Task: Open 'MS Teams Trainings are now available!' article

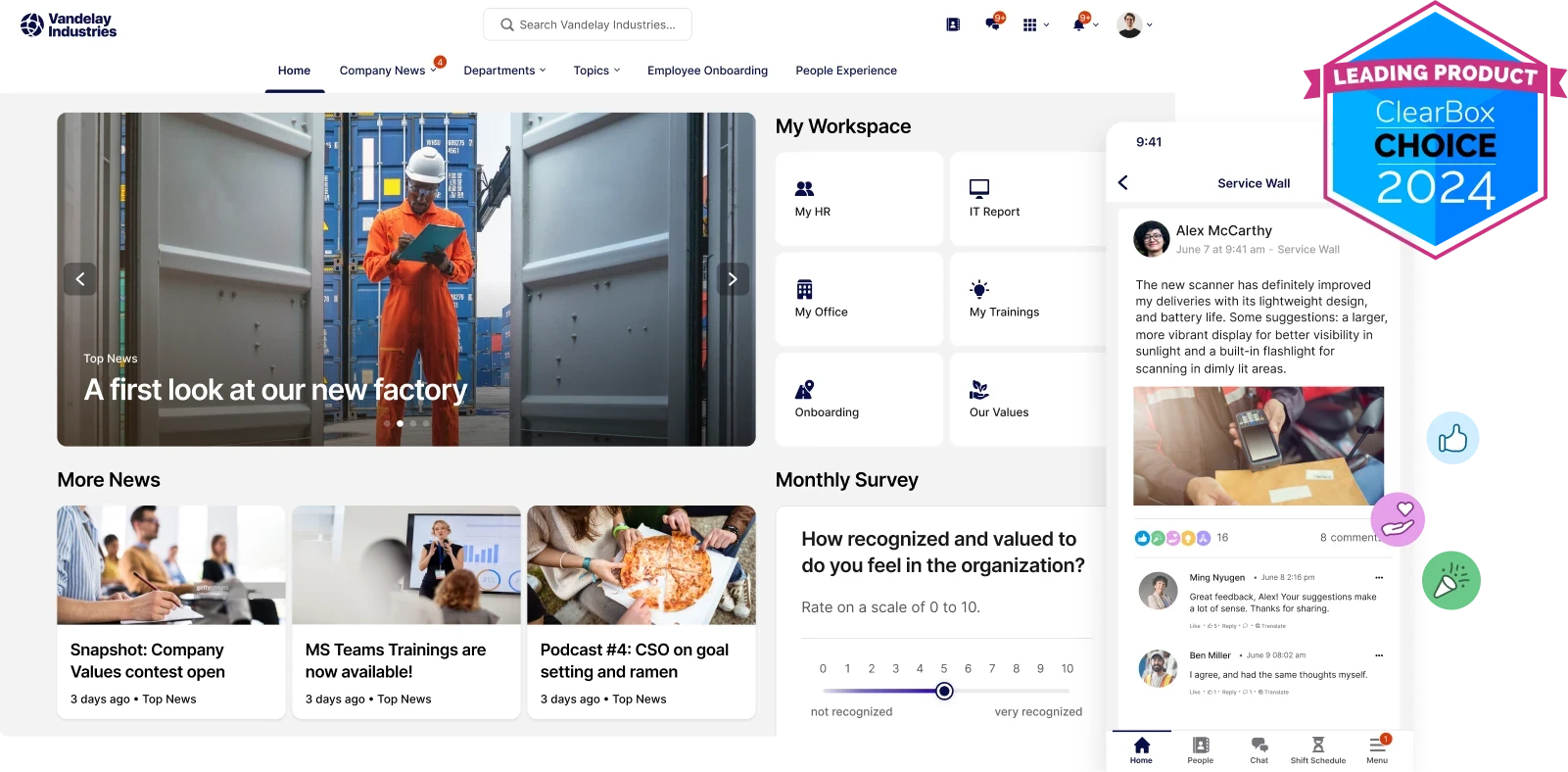Action: pos(396,661)
